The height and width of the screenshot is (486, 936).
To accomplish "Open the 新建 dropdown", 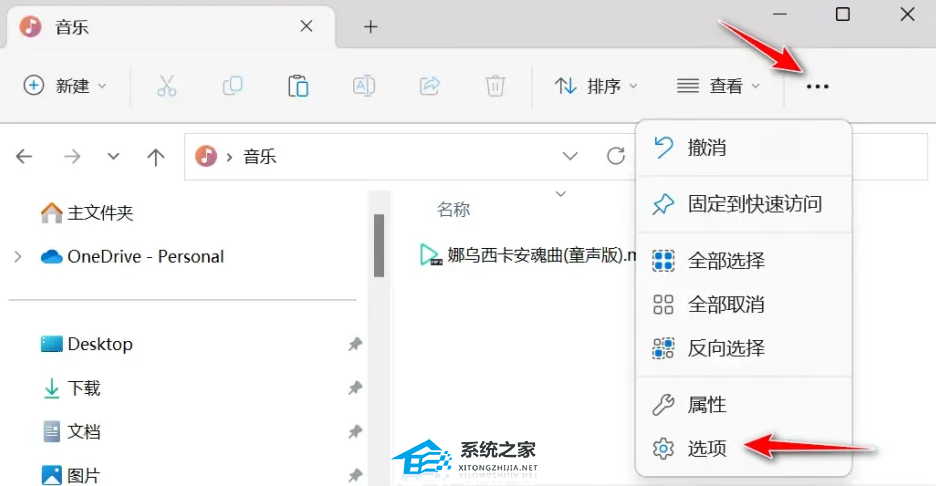I will click(x=65, y=86).
